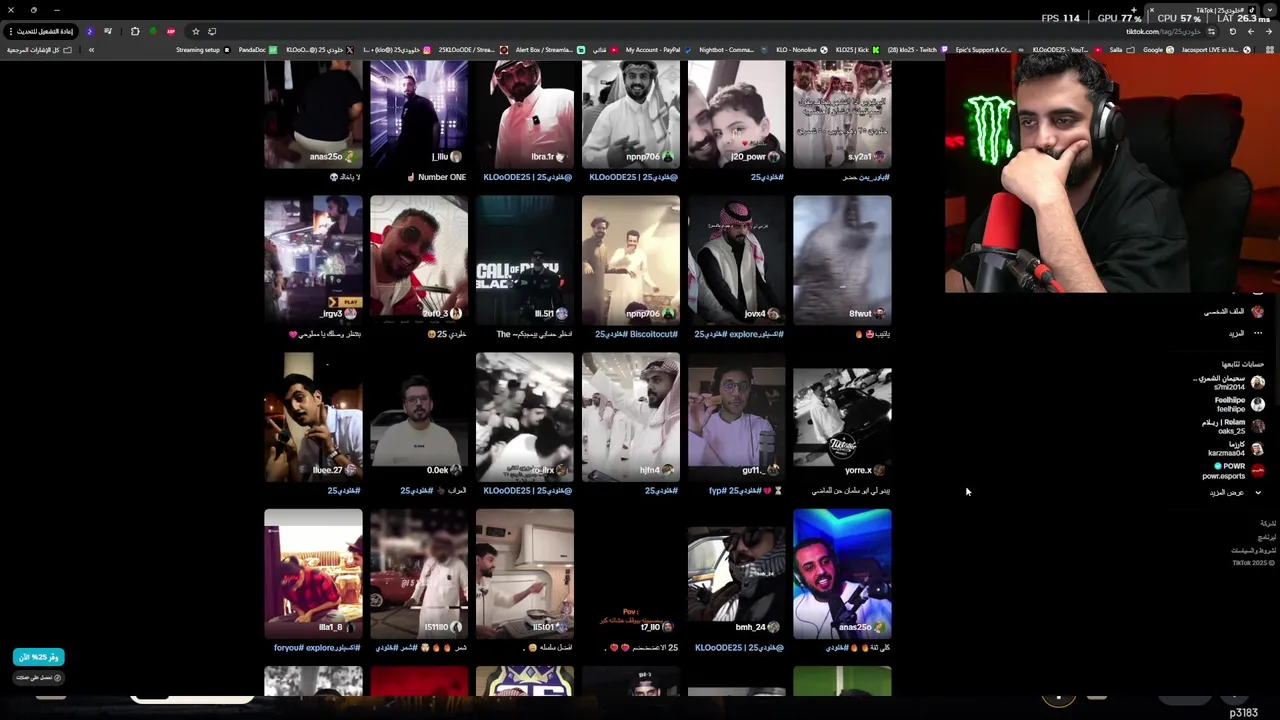Open the My Account - PayPal bookmark
Screen dimensions: 1280x720
(658, 50)
